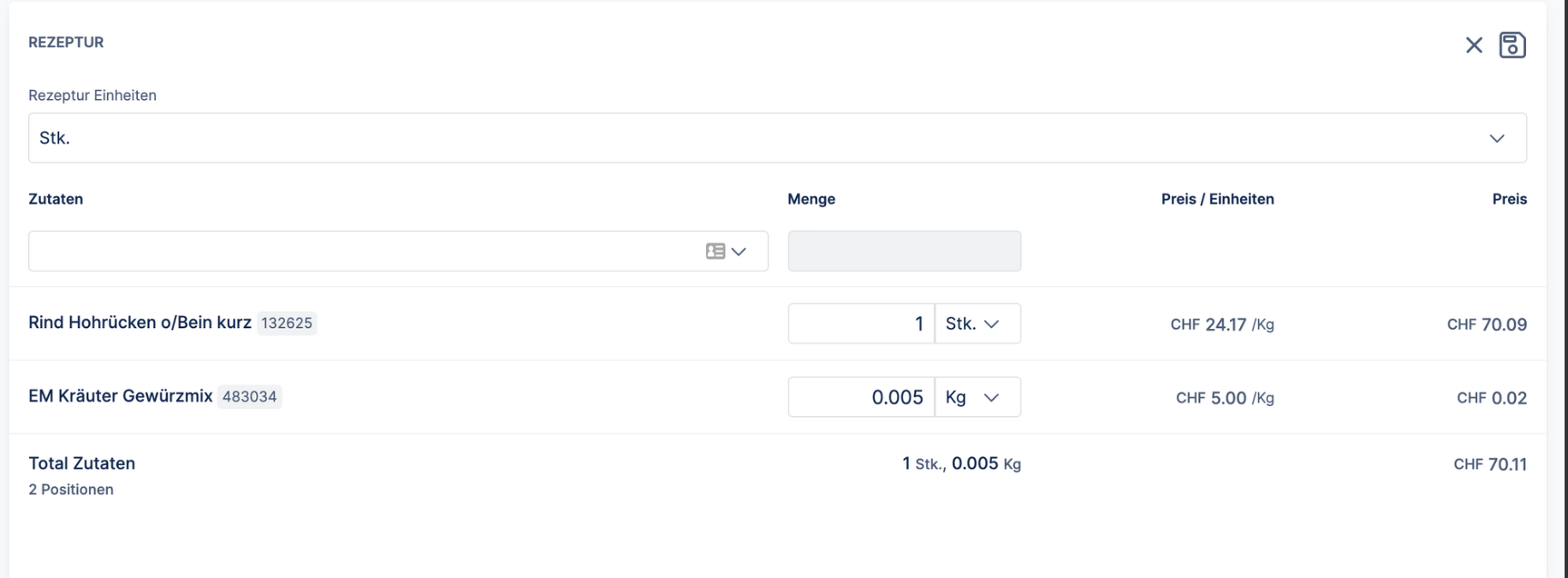Click the Total Zutaten label
The image size is (1568, 578).
click(x=81, y=463)
